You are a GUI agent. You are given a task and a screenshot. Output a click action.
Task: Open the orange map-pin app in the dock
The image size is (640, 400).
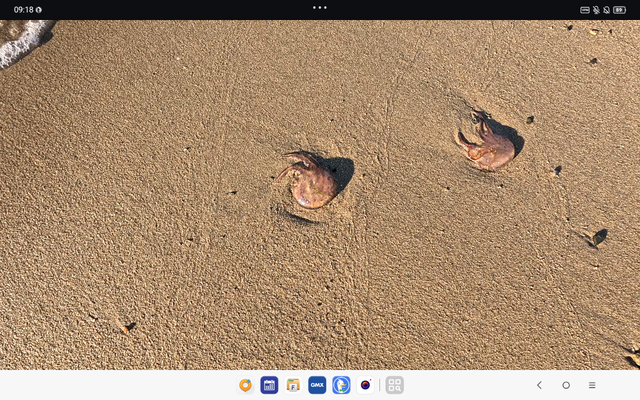tap(245, 385)
